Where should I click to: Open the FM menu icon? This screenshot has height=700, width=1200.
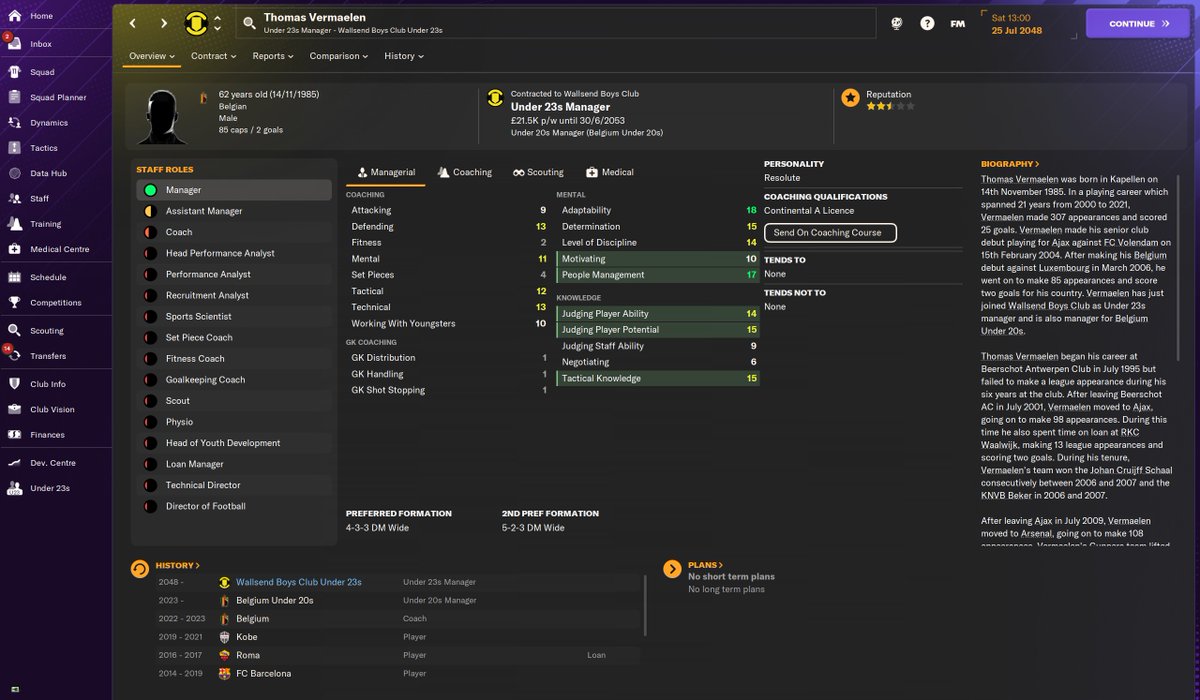coord(957,23)
